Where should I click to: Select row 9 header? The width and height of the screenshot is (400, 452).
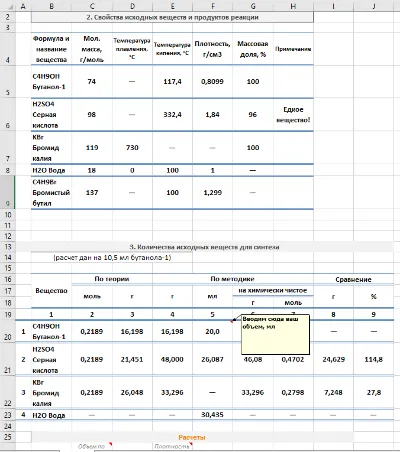7,192
